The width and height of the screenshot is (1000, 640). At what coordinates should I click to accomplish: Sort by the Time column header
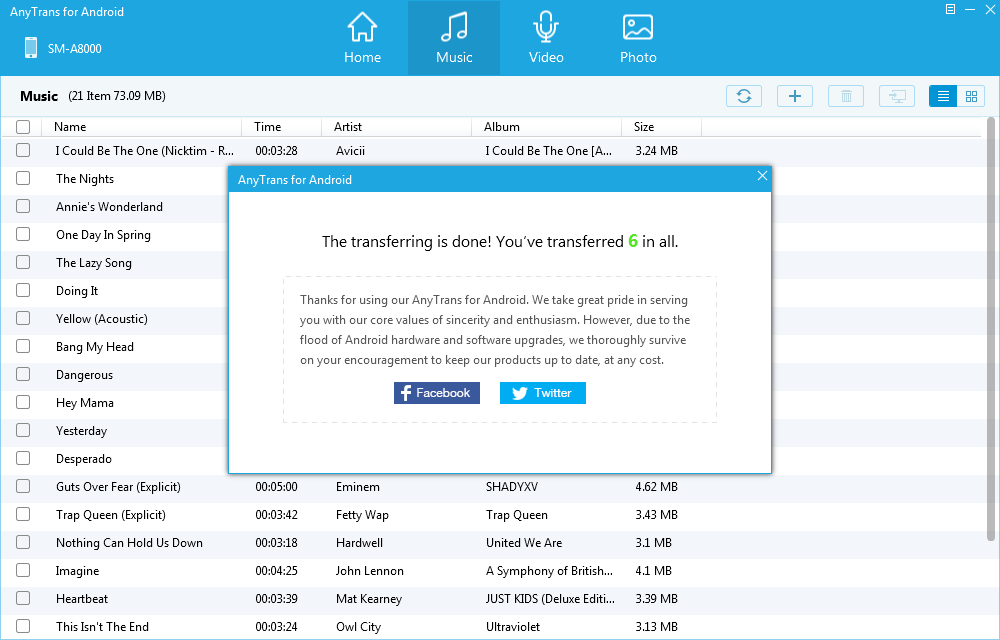(x=282, y=127)
